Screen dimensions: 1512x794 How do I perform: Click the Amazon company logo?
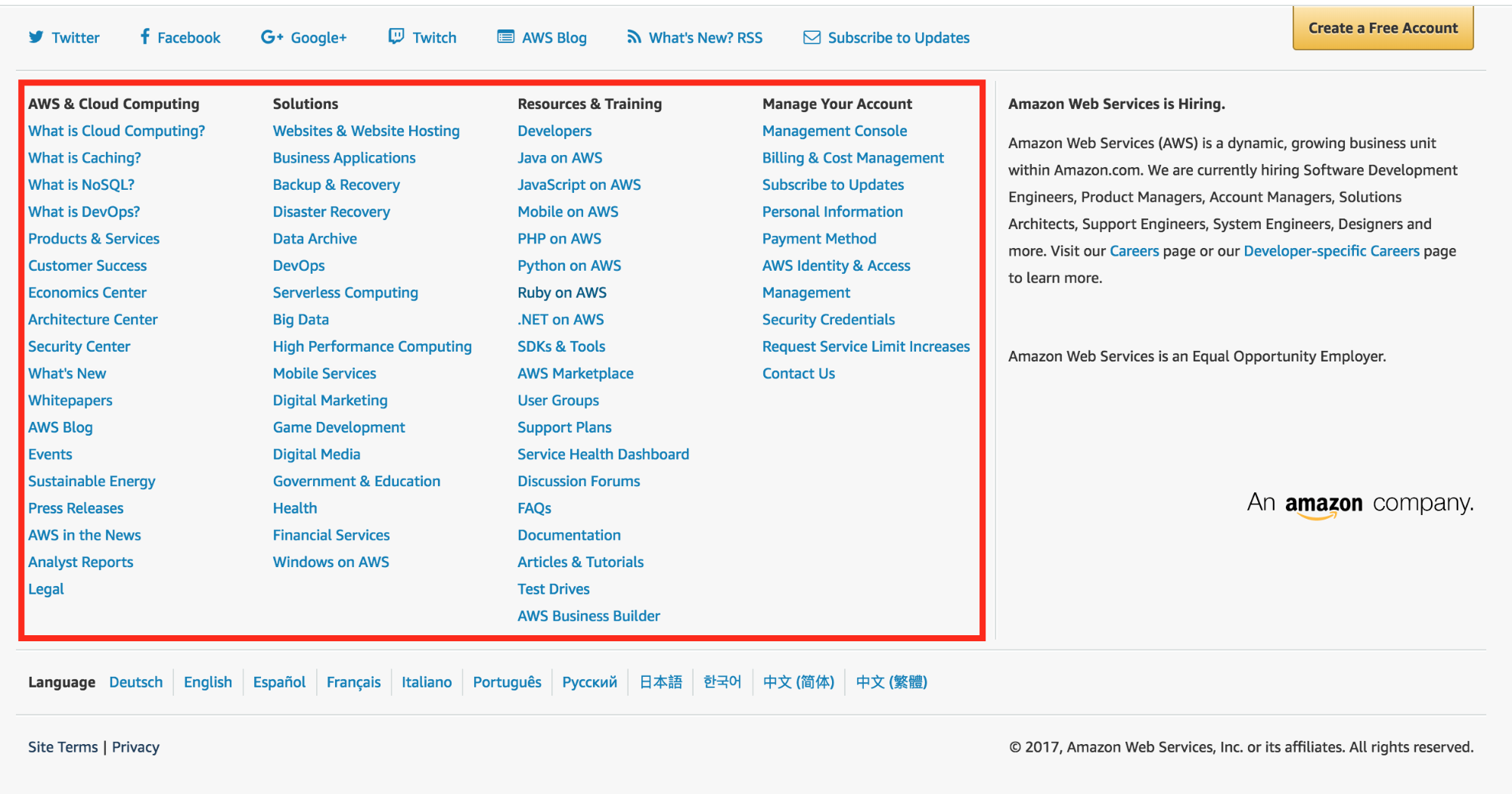[x=1360, y=504]
